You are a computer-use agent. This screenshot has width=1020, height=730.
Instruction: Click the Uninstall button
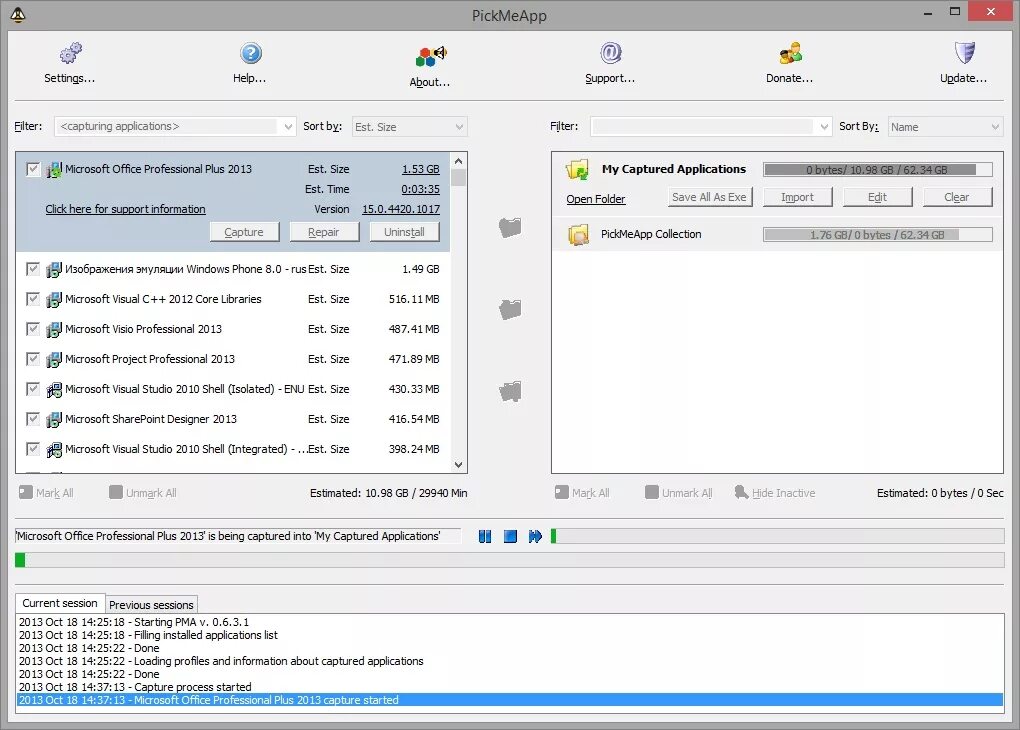404,232
